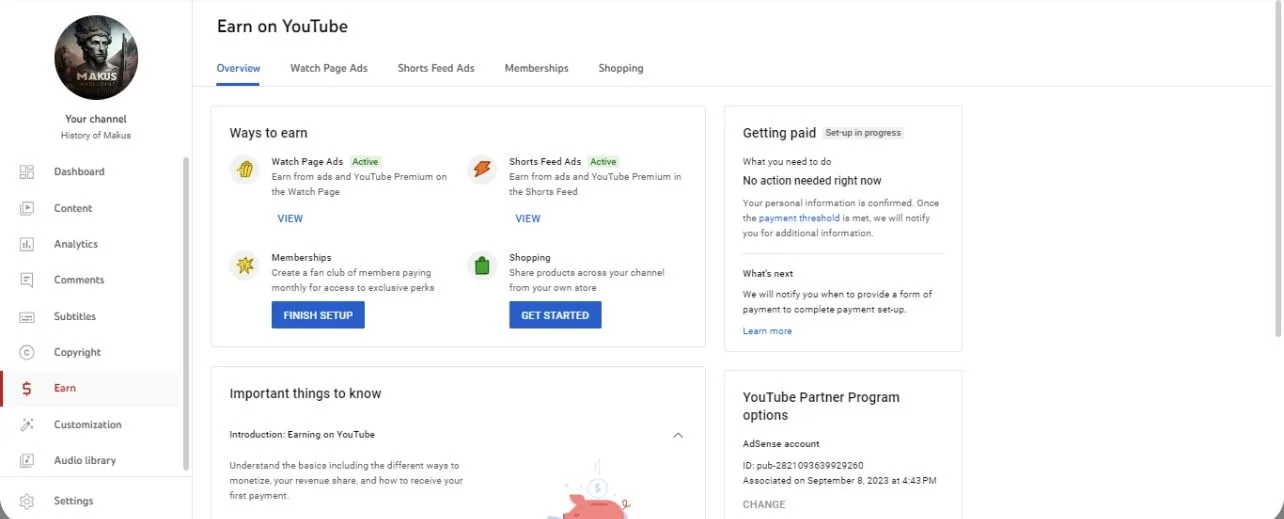Collapse the Introduction: Earning on YouTube chevron
The width and height of the screenshot is (1284, 519).
tap(678, 435)
